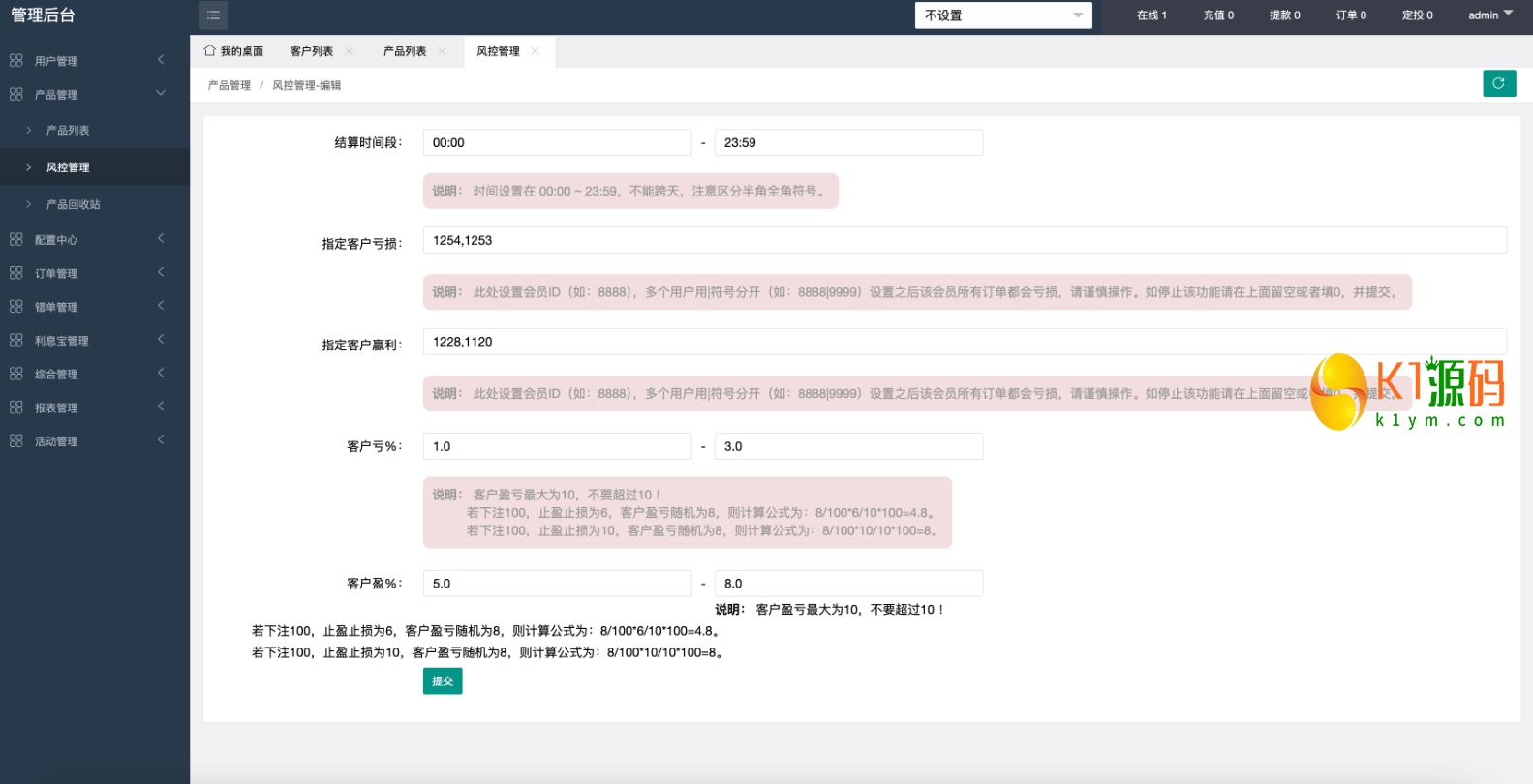Click the 活动管理 grid icon
The image size is (1533, 784).
pos(16,440)
